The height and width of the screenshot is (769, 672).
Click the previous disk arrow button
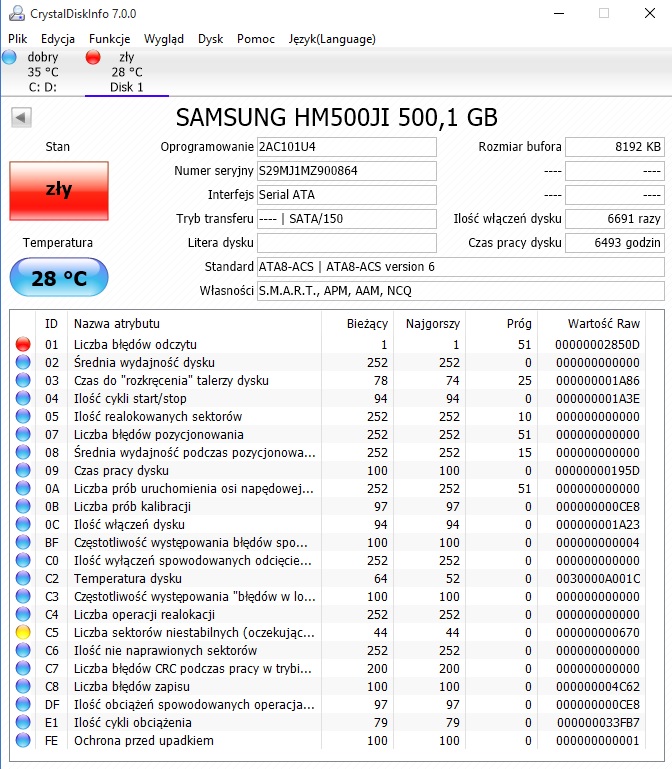click(x=21, y=117)
